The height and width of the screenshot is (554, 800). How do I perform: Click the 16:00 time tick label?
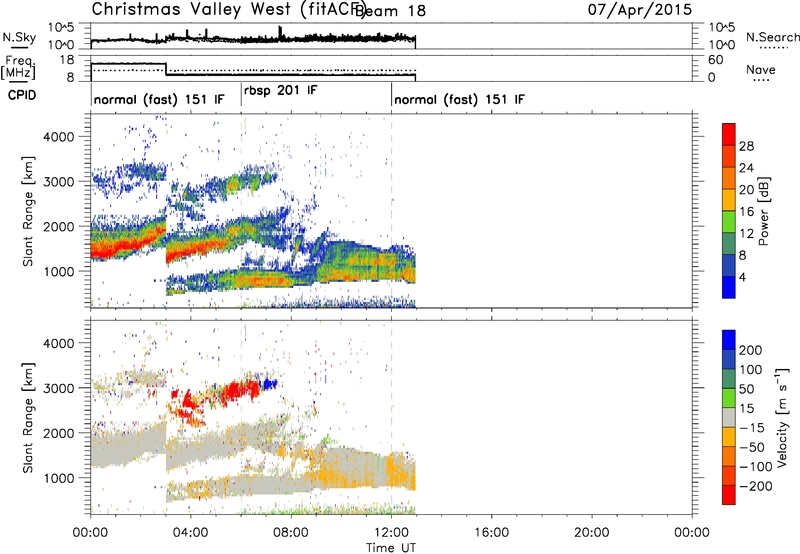[491, 533]
